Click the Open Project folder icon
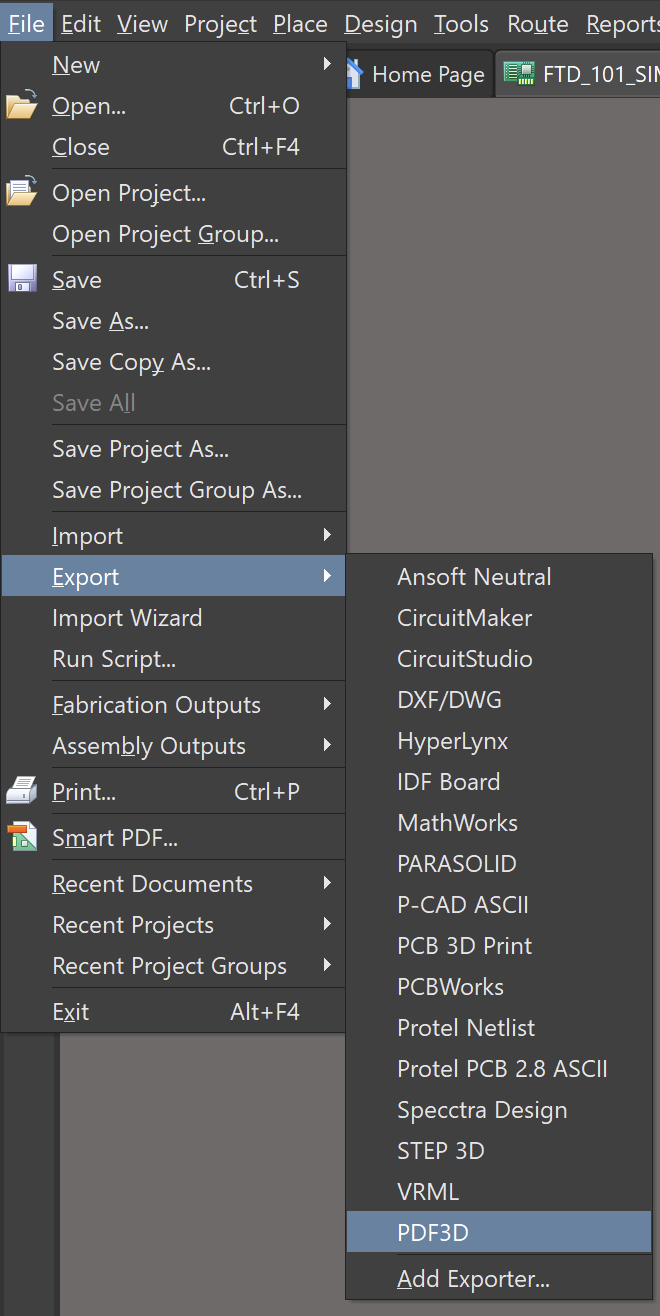Image resolution: width=660 pixels, height=1316 pixels. pos(20,192)
